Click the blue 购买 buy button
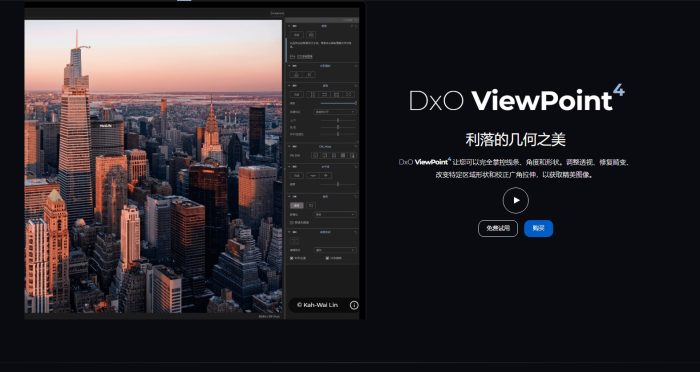Screen dimensions: 700x372 (x=538, y=228)
